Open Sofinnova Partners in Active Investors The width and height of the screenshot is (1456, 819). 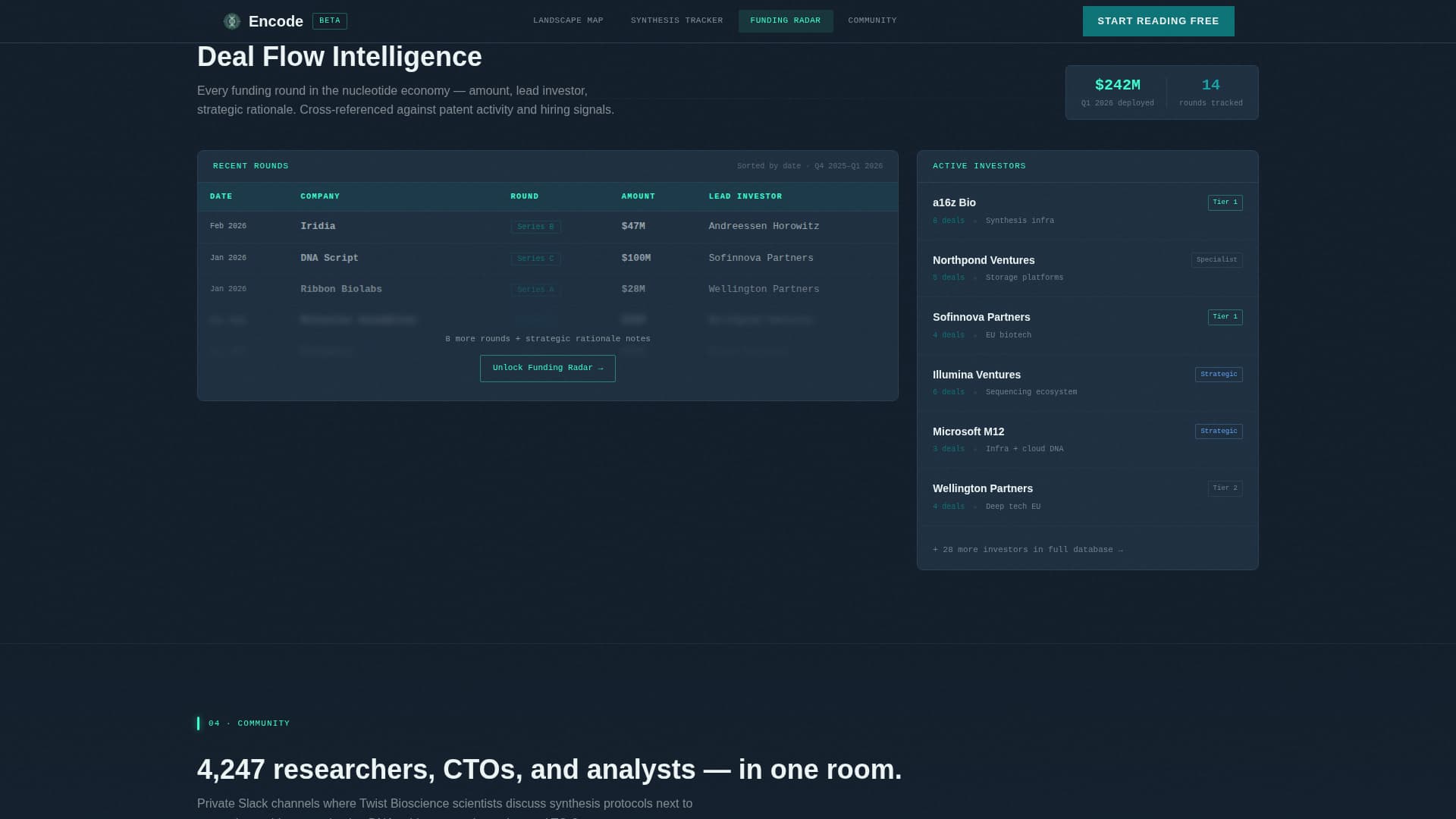tap(1087, 325)
